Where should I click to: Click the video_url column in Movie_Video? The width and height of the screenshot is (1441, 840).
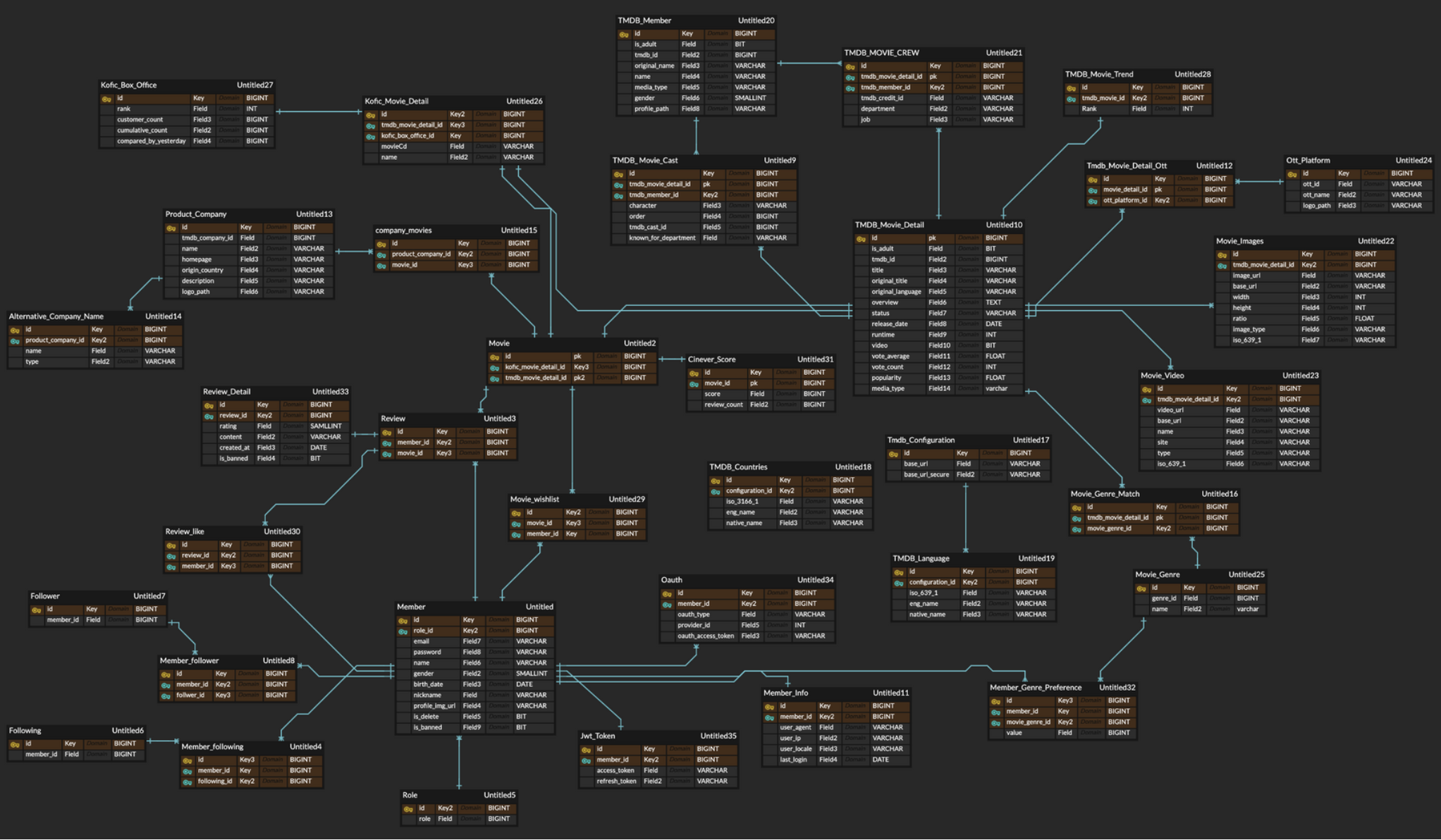click(x=1170, y=411)
